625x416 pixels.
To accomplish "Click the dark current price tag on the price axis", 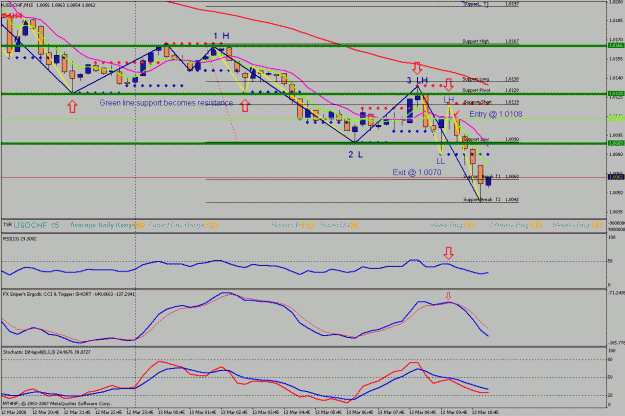I will [x=616, y=177].
